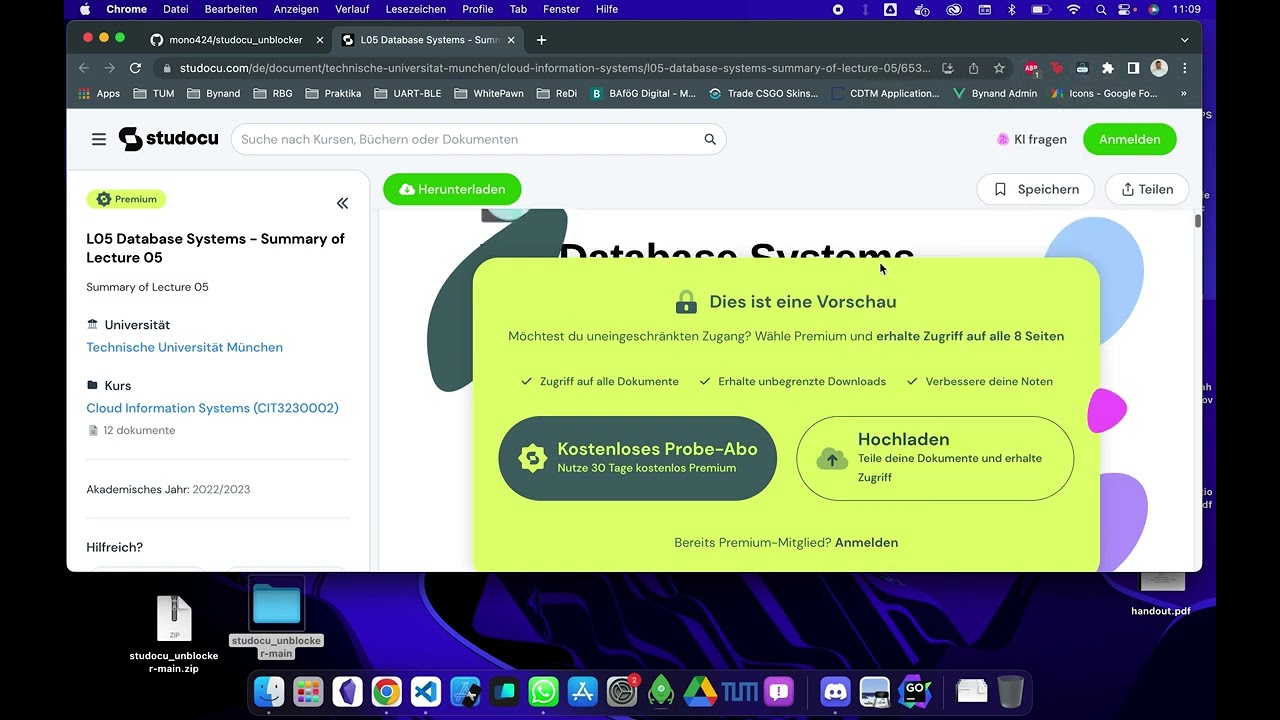
Task: Open the Praktika bookmarks folder
Action: coord(333,93)
